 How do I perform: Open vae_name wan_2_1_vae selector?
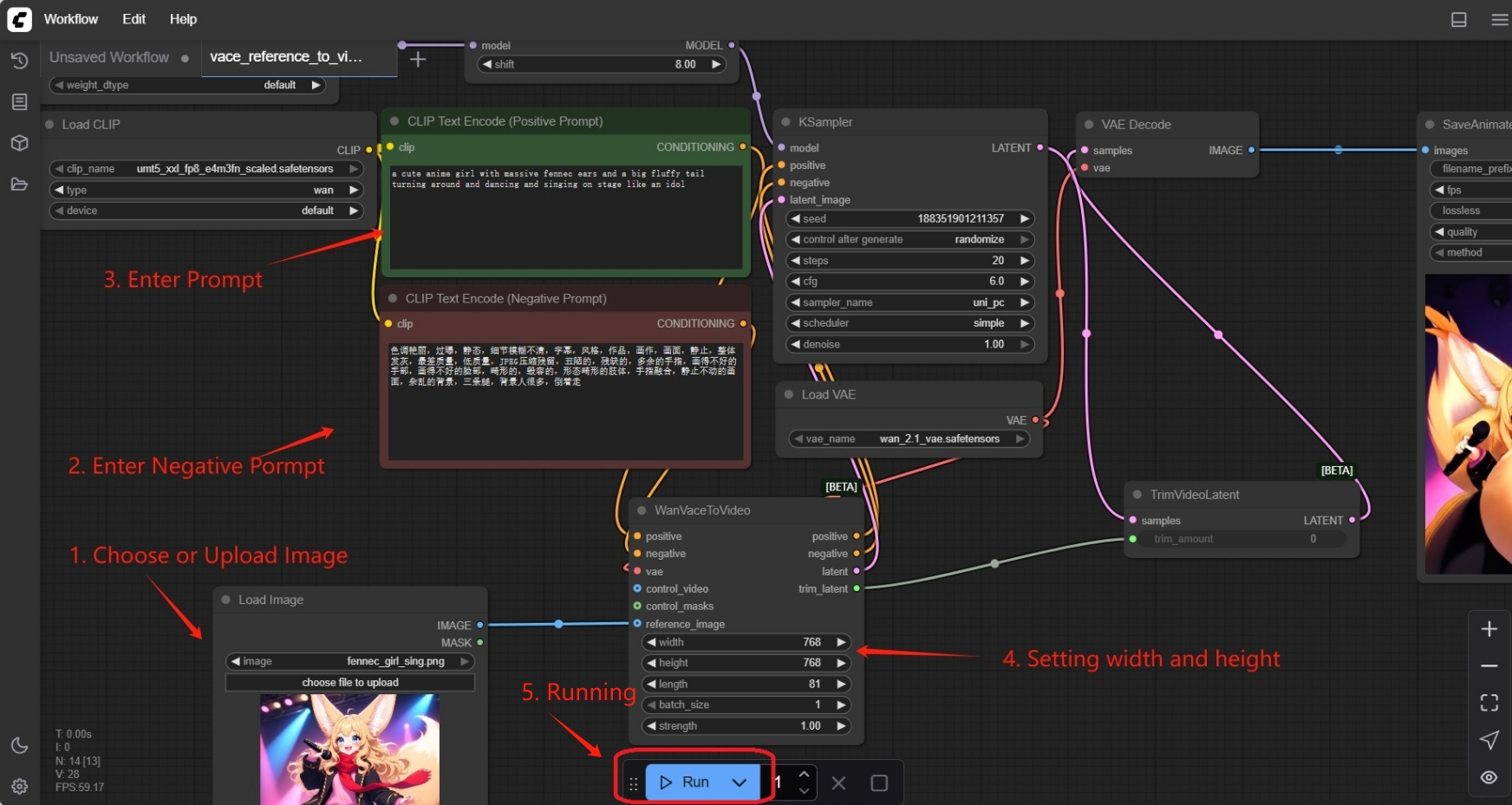909,439
